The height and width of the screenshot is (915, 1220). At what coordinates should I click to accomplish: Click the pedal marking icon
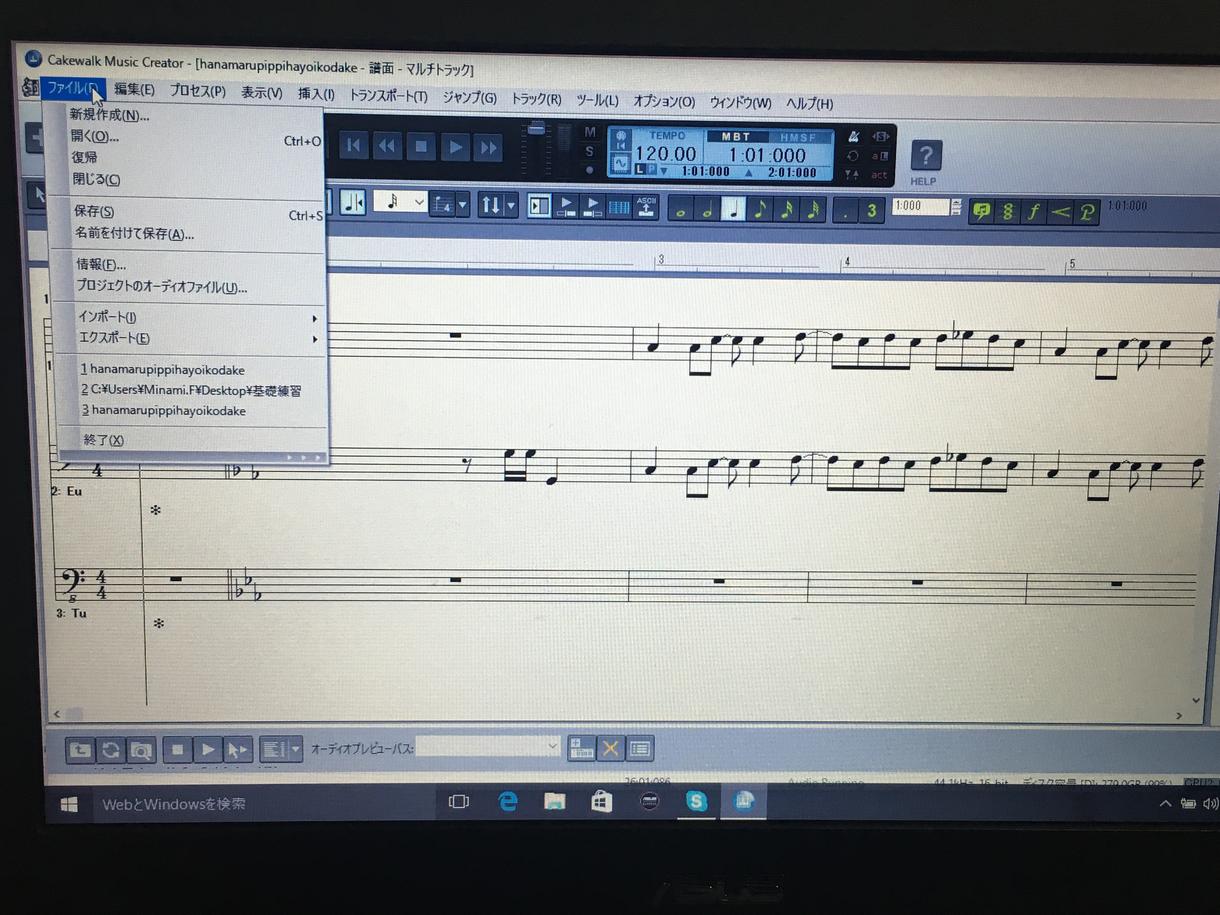(1086, 208)
